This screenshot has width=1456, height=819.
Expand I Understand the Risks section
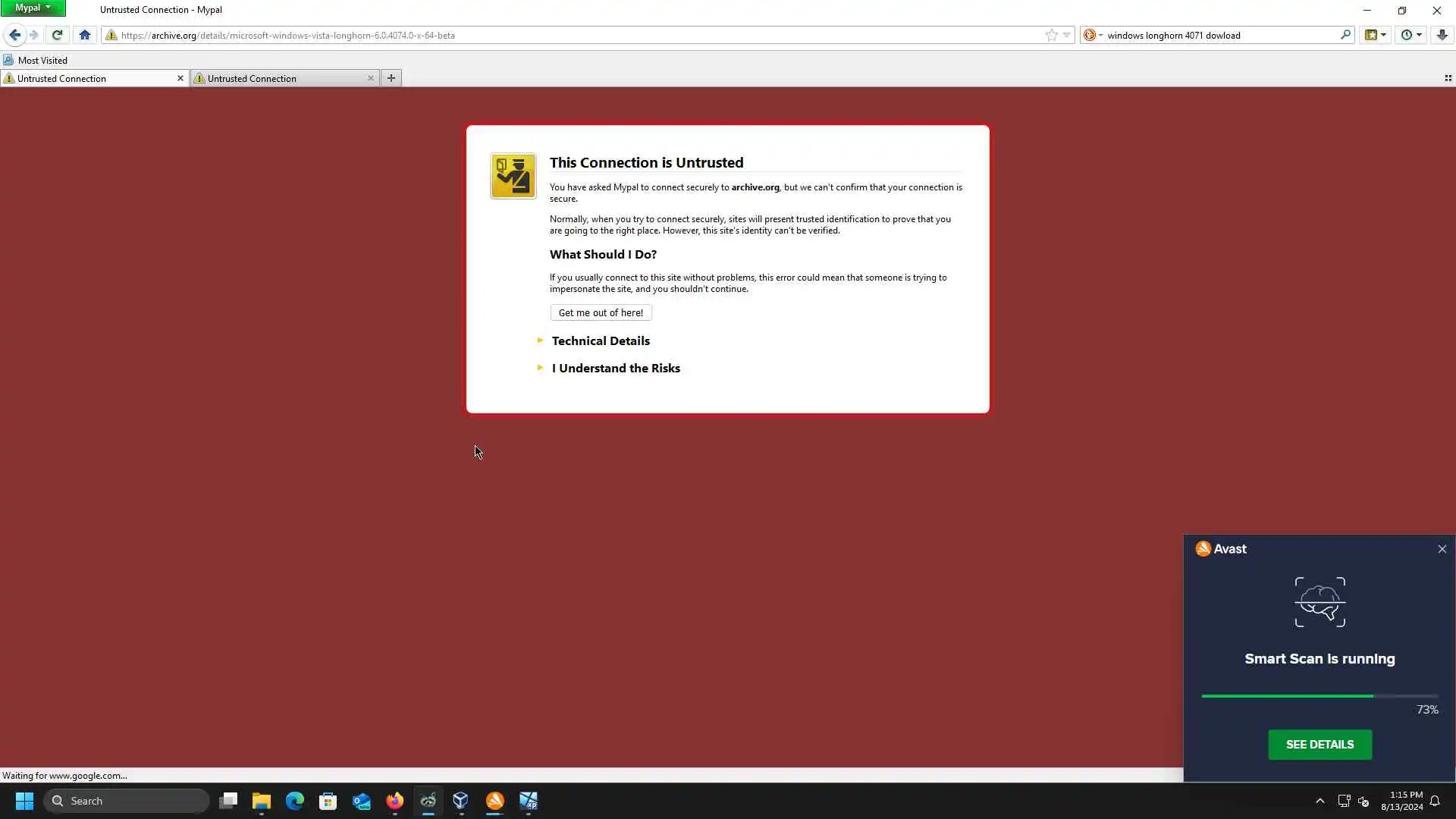pyautogui.click(x=615, y=369)
